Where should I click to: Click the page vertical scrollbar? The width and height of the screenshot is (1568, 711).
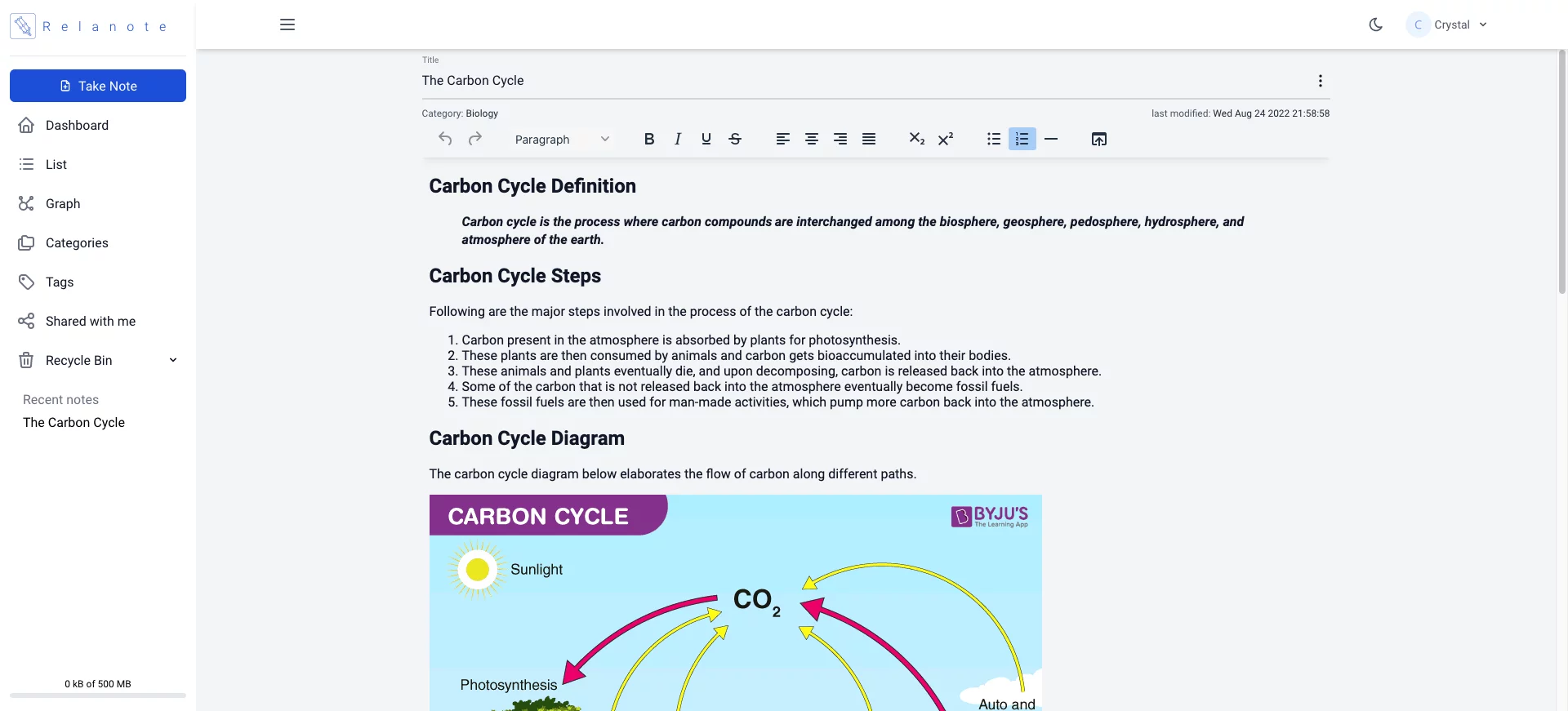tap(1562, 171)
